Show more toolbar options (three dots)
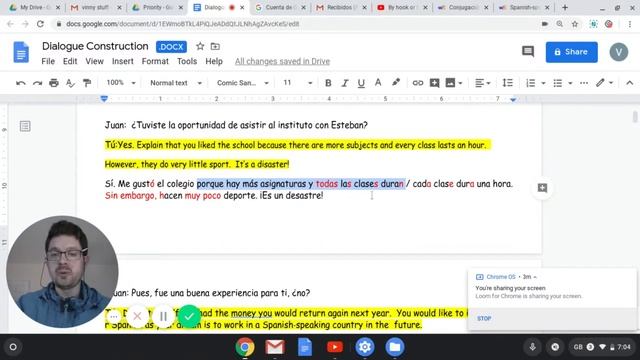Image resolution: width=640 pixels, height=360 pixels. pyautogui.click(x=584, y=83)
